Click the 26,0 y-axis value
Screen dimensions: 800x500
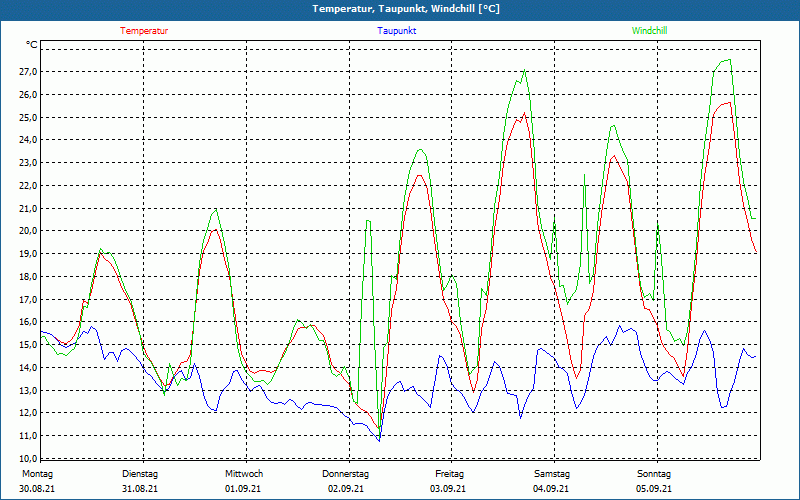pyautogui.click(x=29, y=95)
